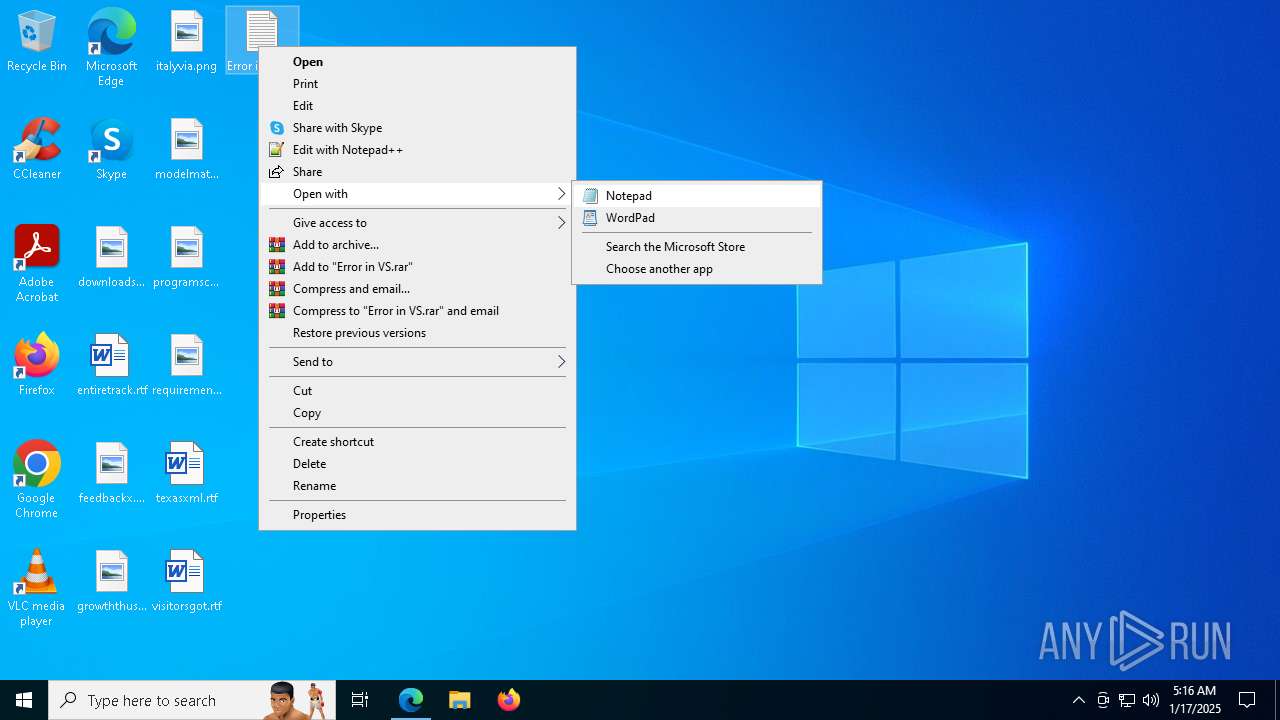Select the modelmat... image file icon
Screen dimensions: 1280x720
[186, 150]
